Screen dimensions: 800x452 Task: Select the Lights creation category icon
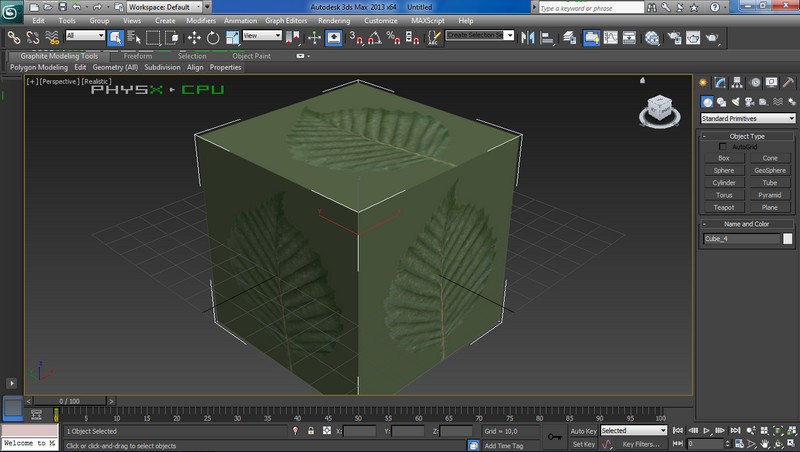tap(735, 102)
